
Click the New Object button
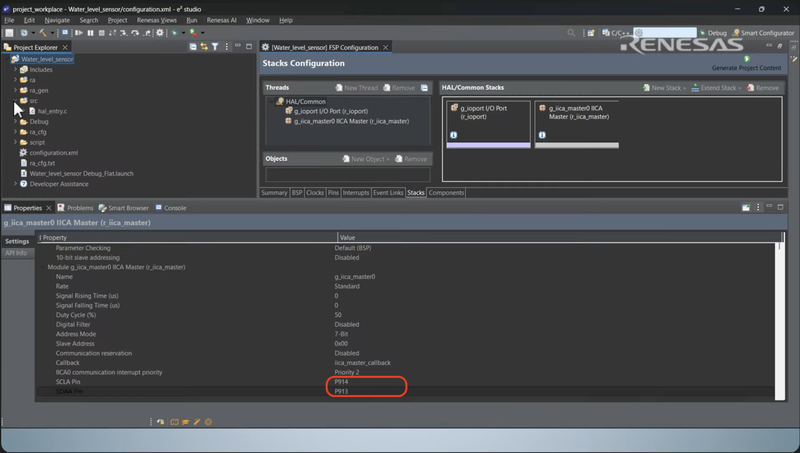[365, 159]
